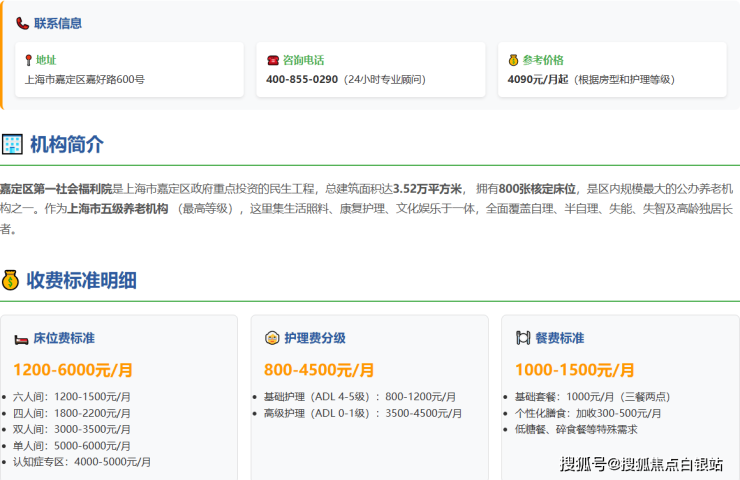Click the telephone icon beside 咨询电话
This screenshot has height=480, width=740.
[x=272, y=60]
